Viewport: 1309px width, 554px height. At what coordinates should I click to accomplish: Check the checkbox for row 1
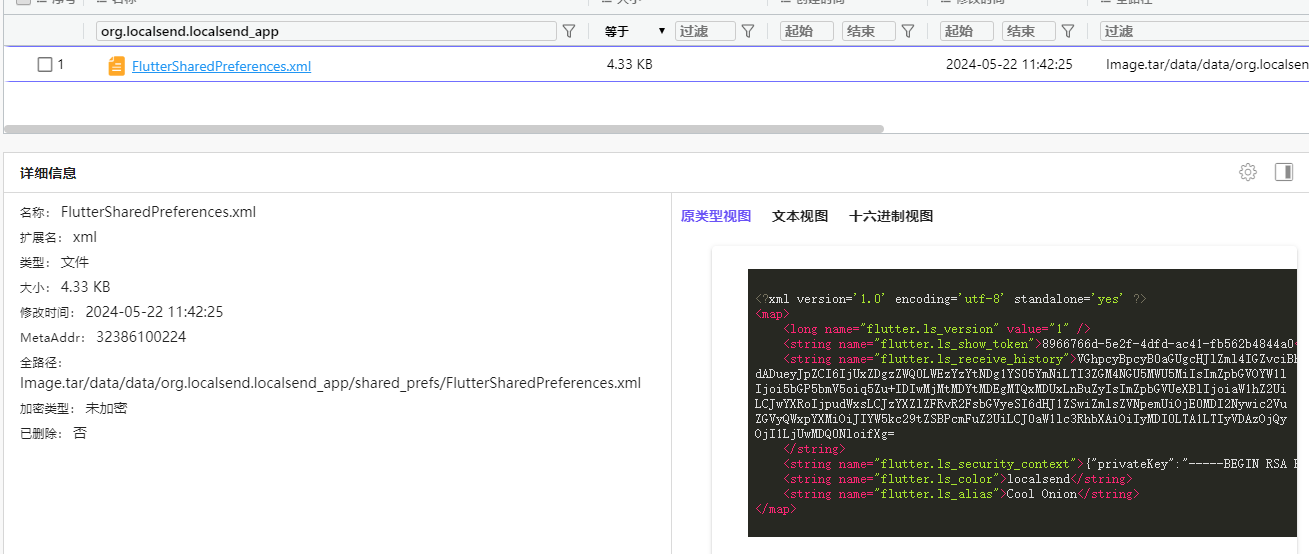coord(44,65)
